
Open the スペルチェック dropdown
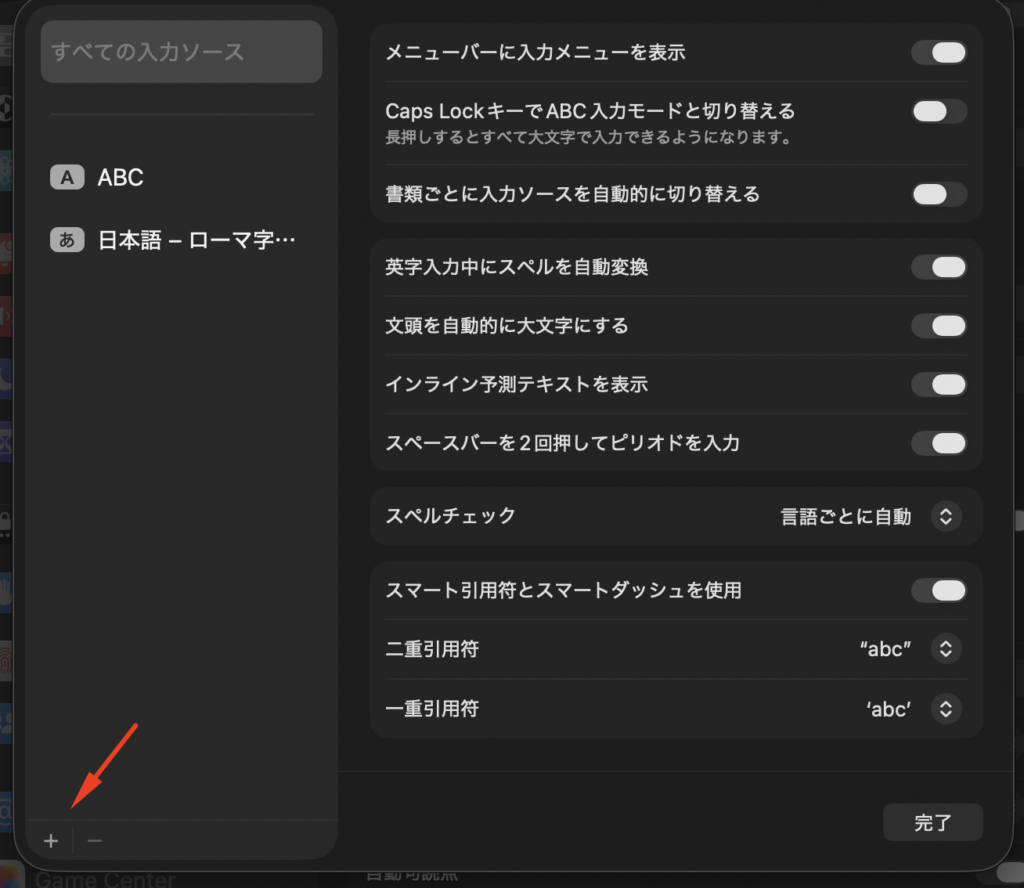pos(945,516)
